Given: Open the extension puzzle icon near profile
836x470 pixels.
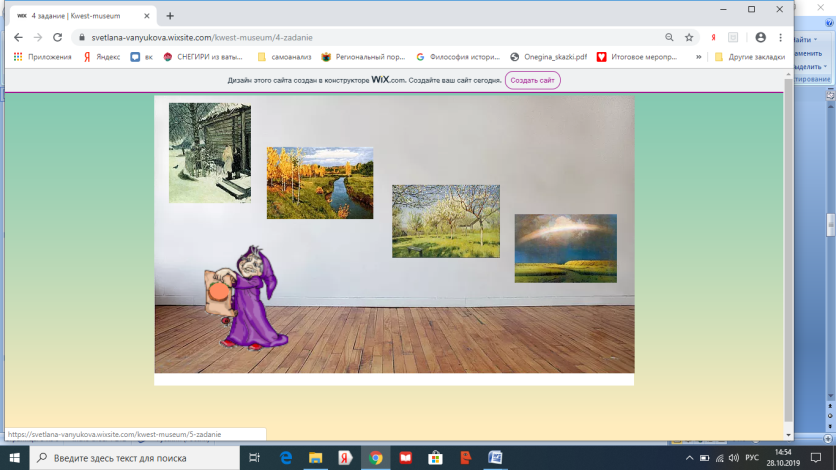Looking at the screenshot, I should pos(733,37).
